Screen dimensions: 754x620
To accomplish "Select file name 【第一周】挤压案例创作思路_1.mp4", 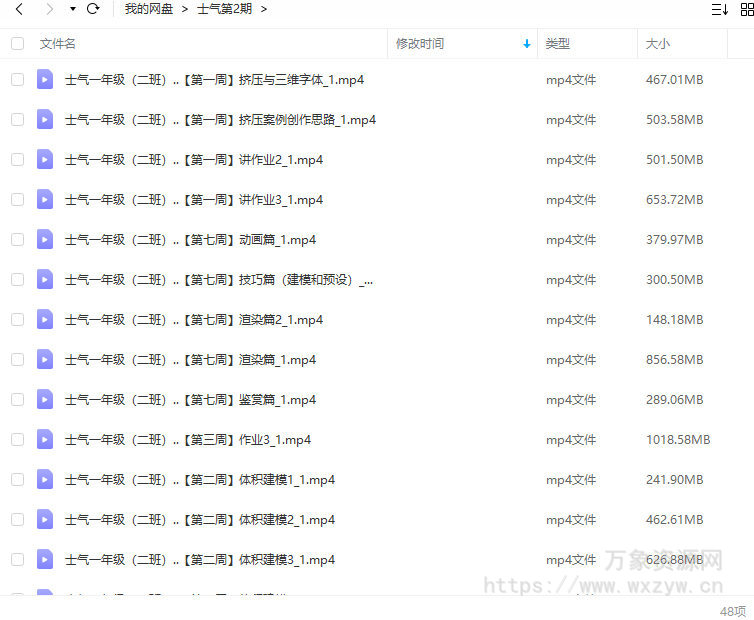I will click(221, 120).
